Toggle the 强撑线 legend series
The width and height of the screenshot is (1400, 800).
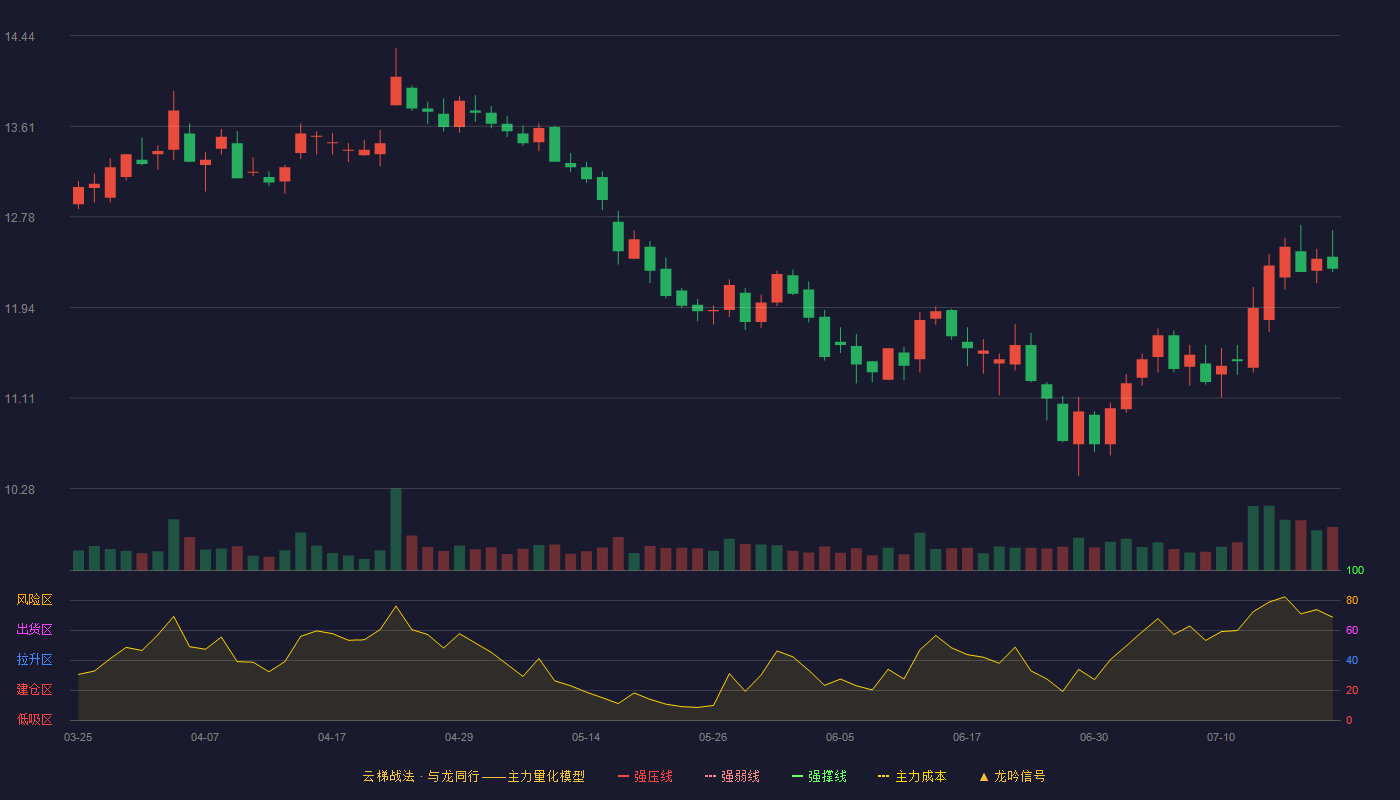point(819,776)
